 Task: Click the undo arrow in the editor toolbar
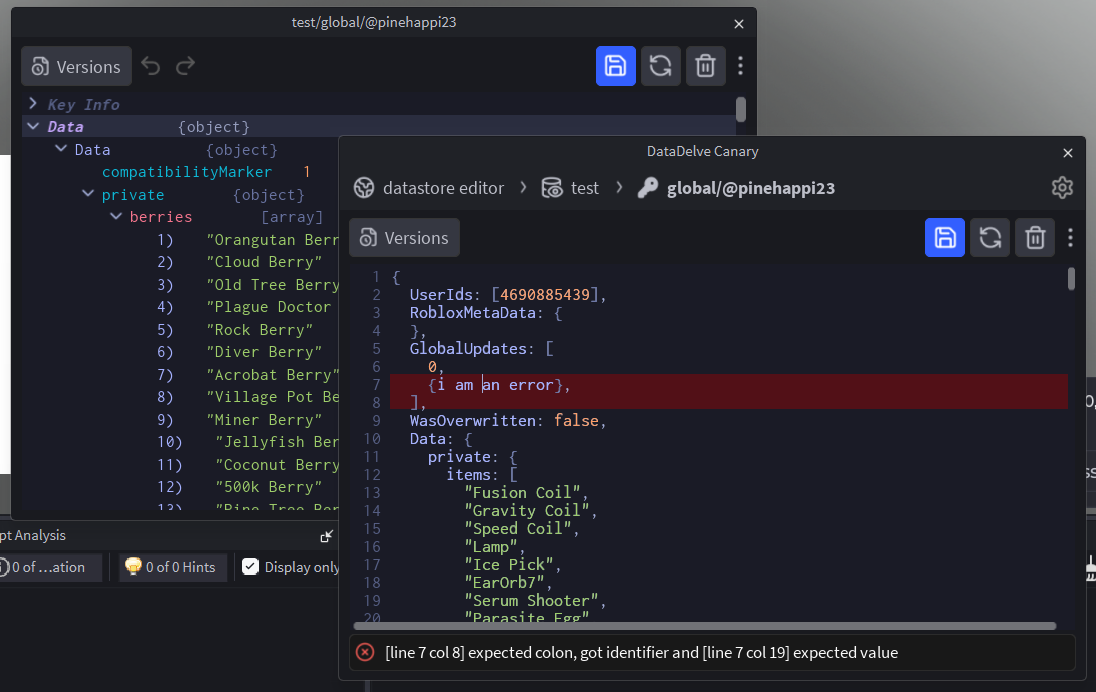(150, 66)
